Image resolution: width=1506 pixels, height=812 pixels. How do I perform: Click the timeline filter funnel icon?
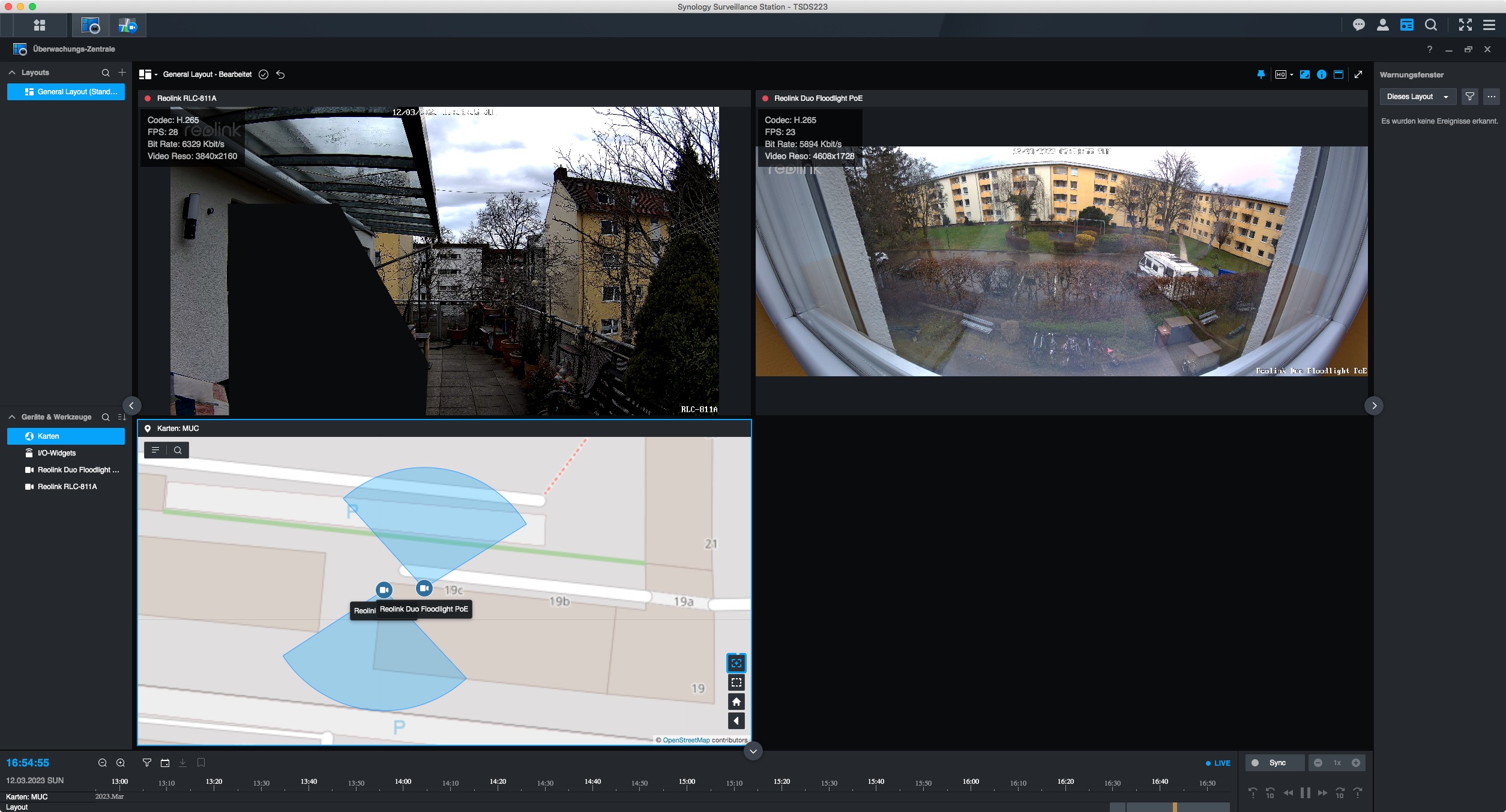146,763
